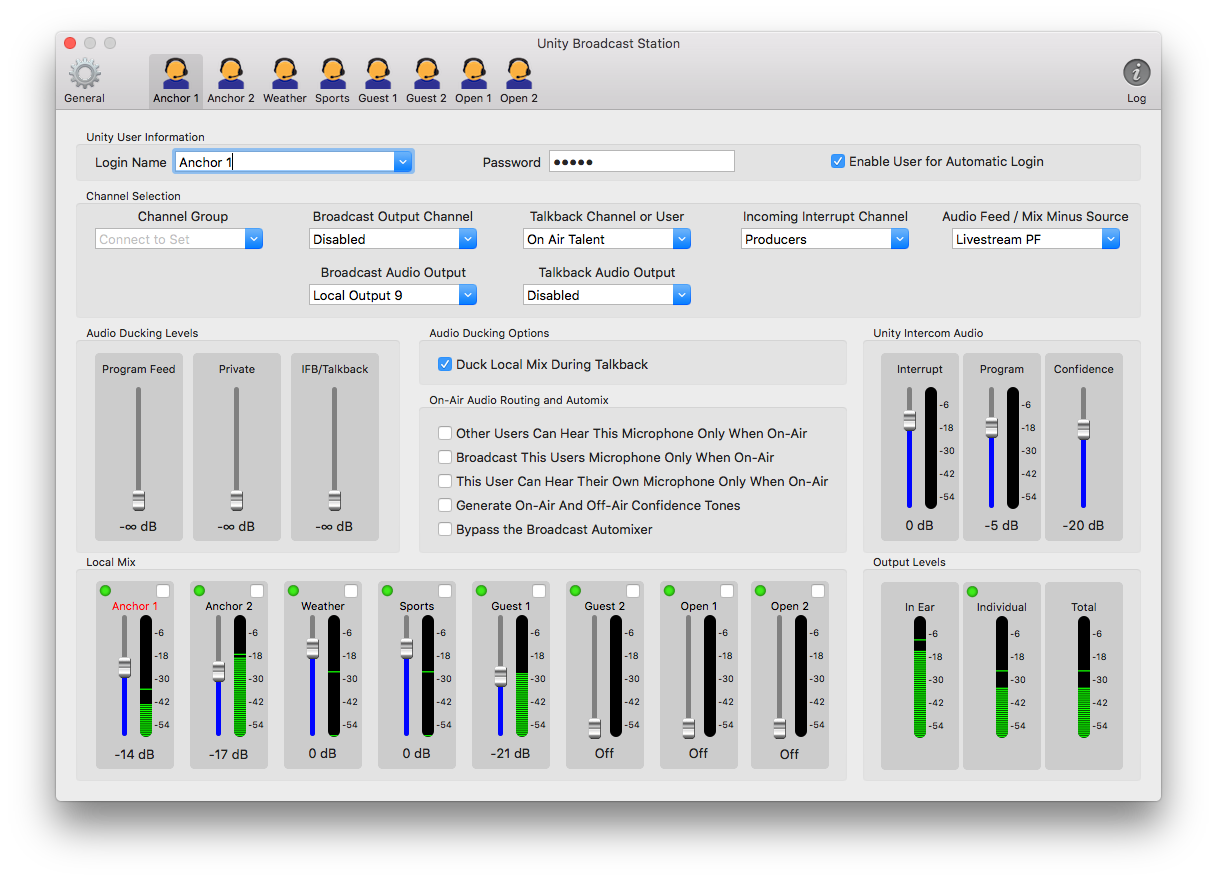This screenshot has height=881, width=1217.
Task: Click the -17 dB value under Anchor 2
Action: (x=228, y=754)
